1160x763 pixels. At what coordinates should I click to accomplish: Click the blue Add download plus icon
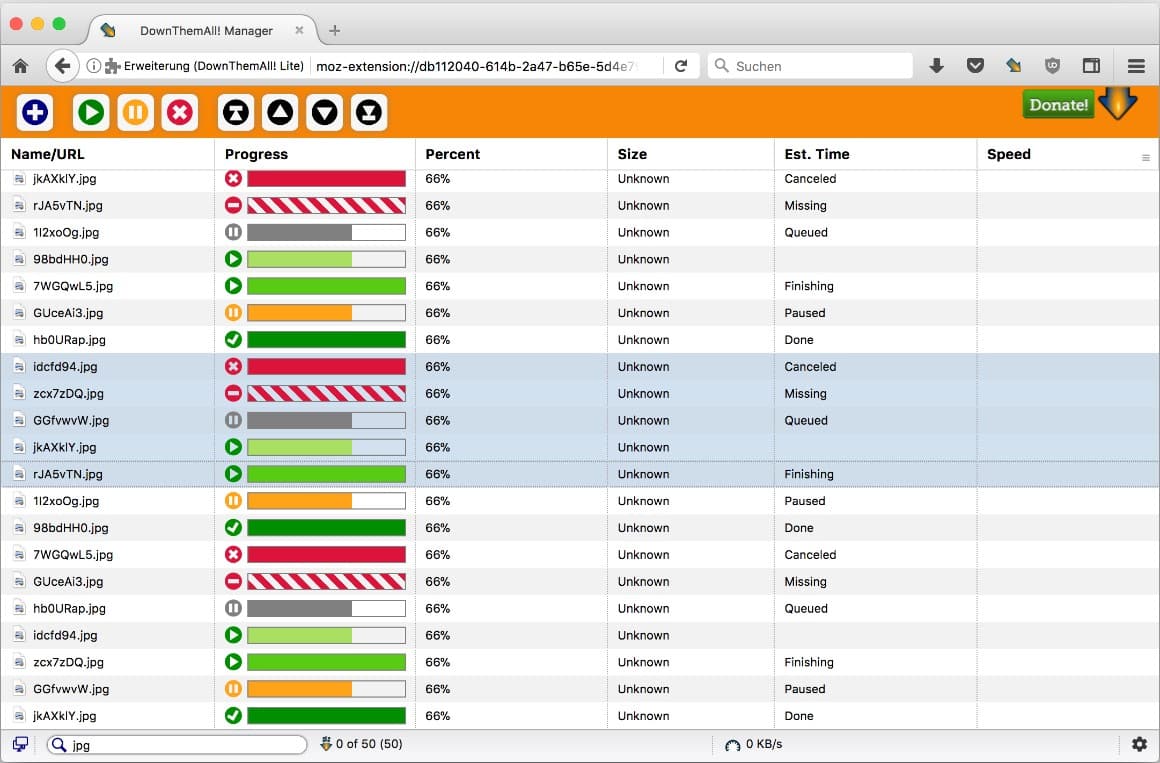(x=35, y=112)
